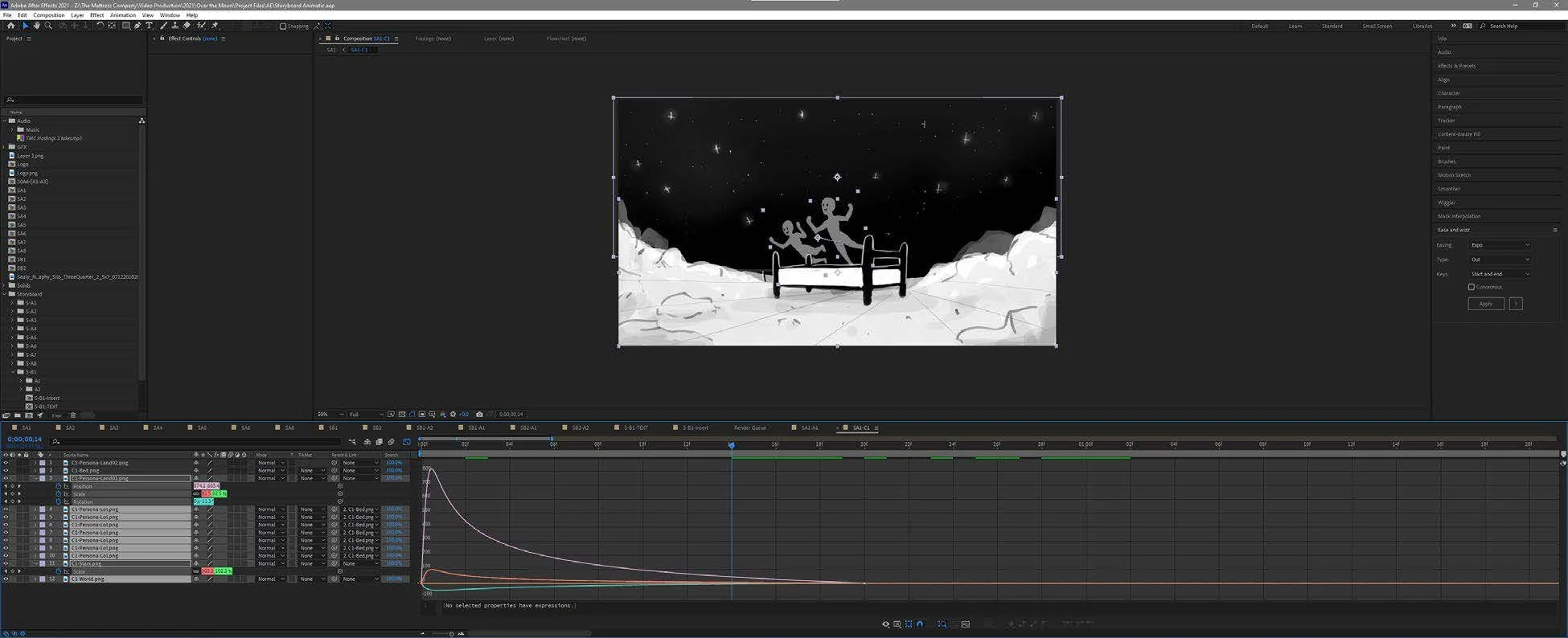The width and height of the screenshot is (1568, 638).
Task: Select the Hand tool in the toolbar
Action: click(36, 26)
